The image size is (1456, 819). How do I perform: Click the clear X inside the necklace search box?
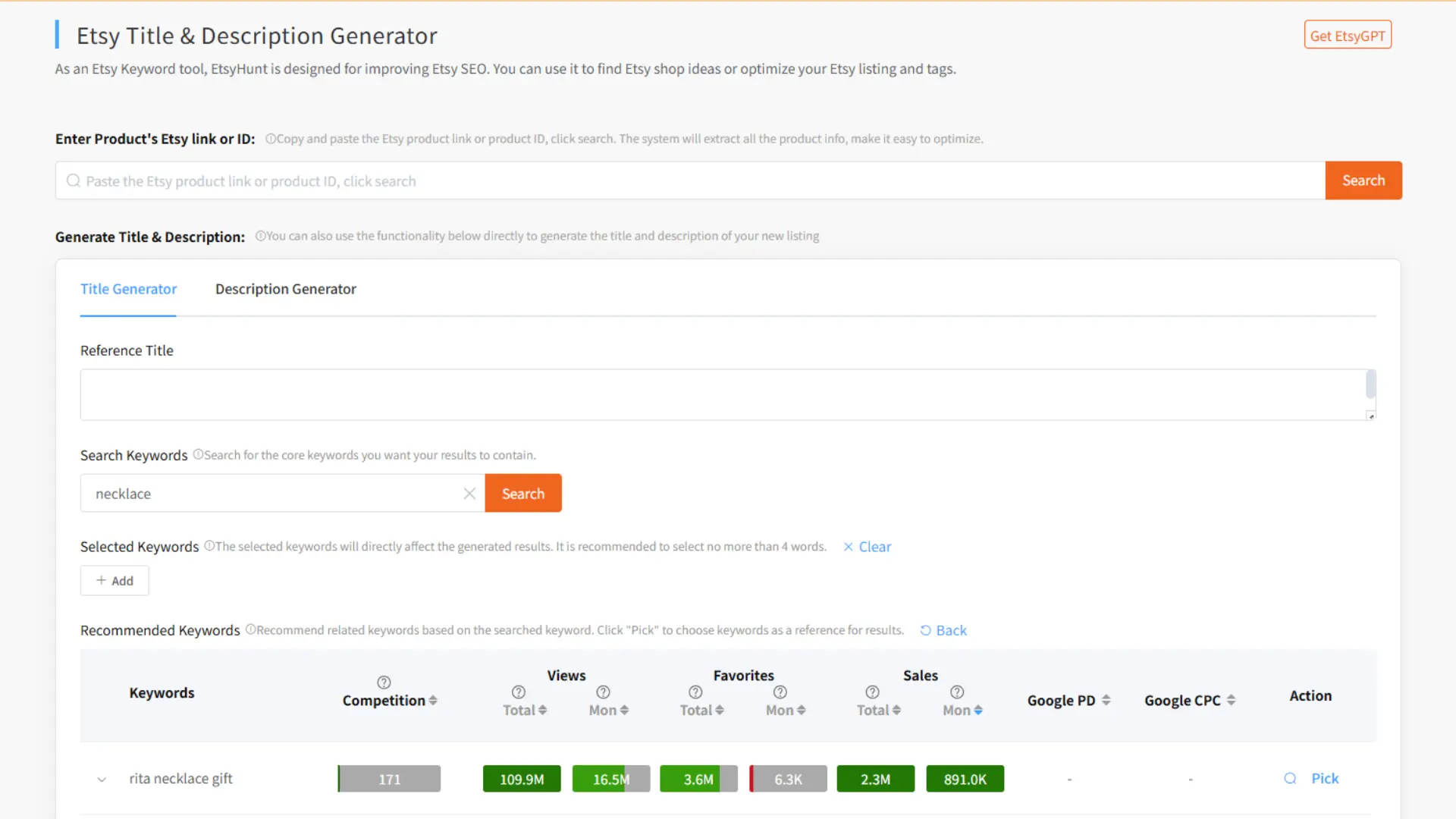(x=469, y=493)
